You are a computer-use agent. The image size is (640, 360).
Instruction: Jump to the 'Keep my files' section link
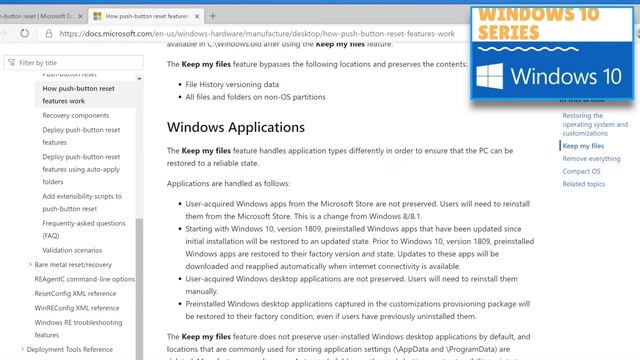pyautogui.click(x=583, y=146)
